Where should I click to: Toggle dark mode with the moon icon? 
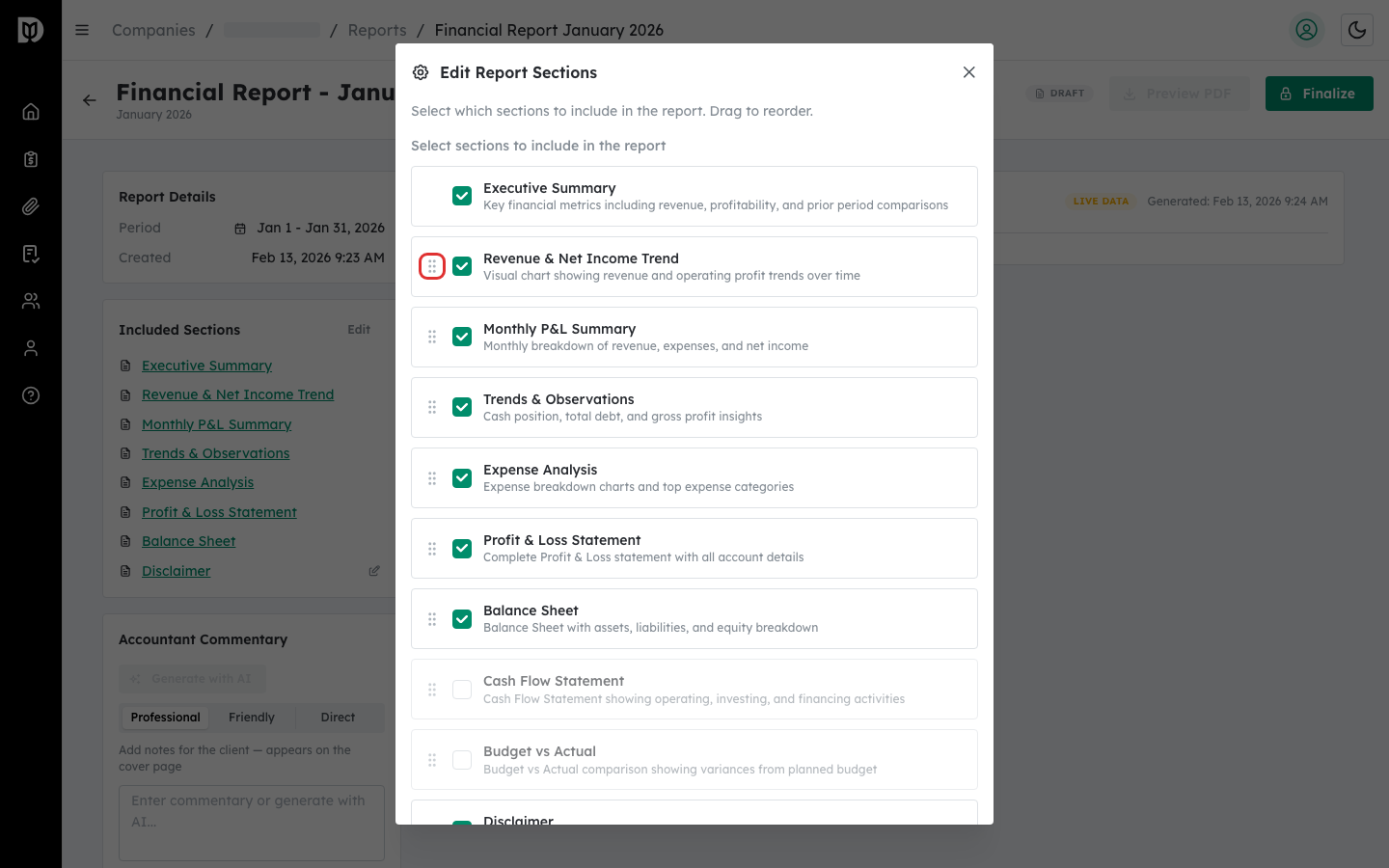tap(1356, 30)
